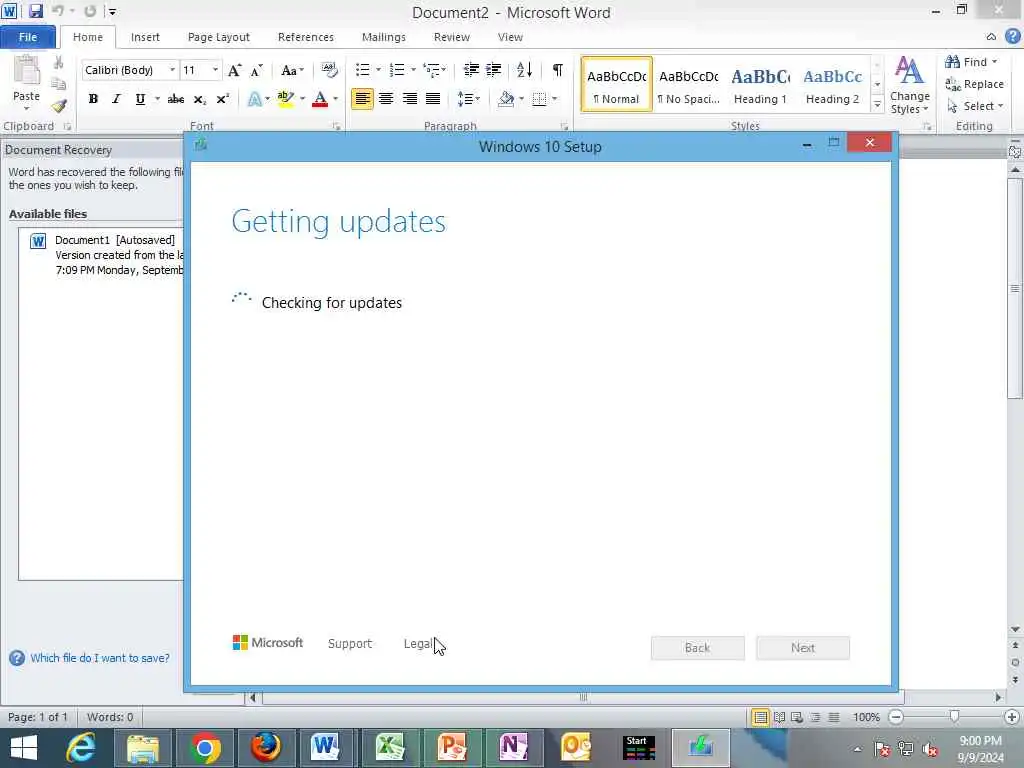Toggle Bold formatting in Word ribbon
The width and height of the screenshot is (1024, 768).
[x=93, y=99]
